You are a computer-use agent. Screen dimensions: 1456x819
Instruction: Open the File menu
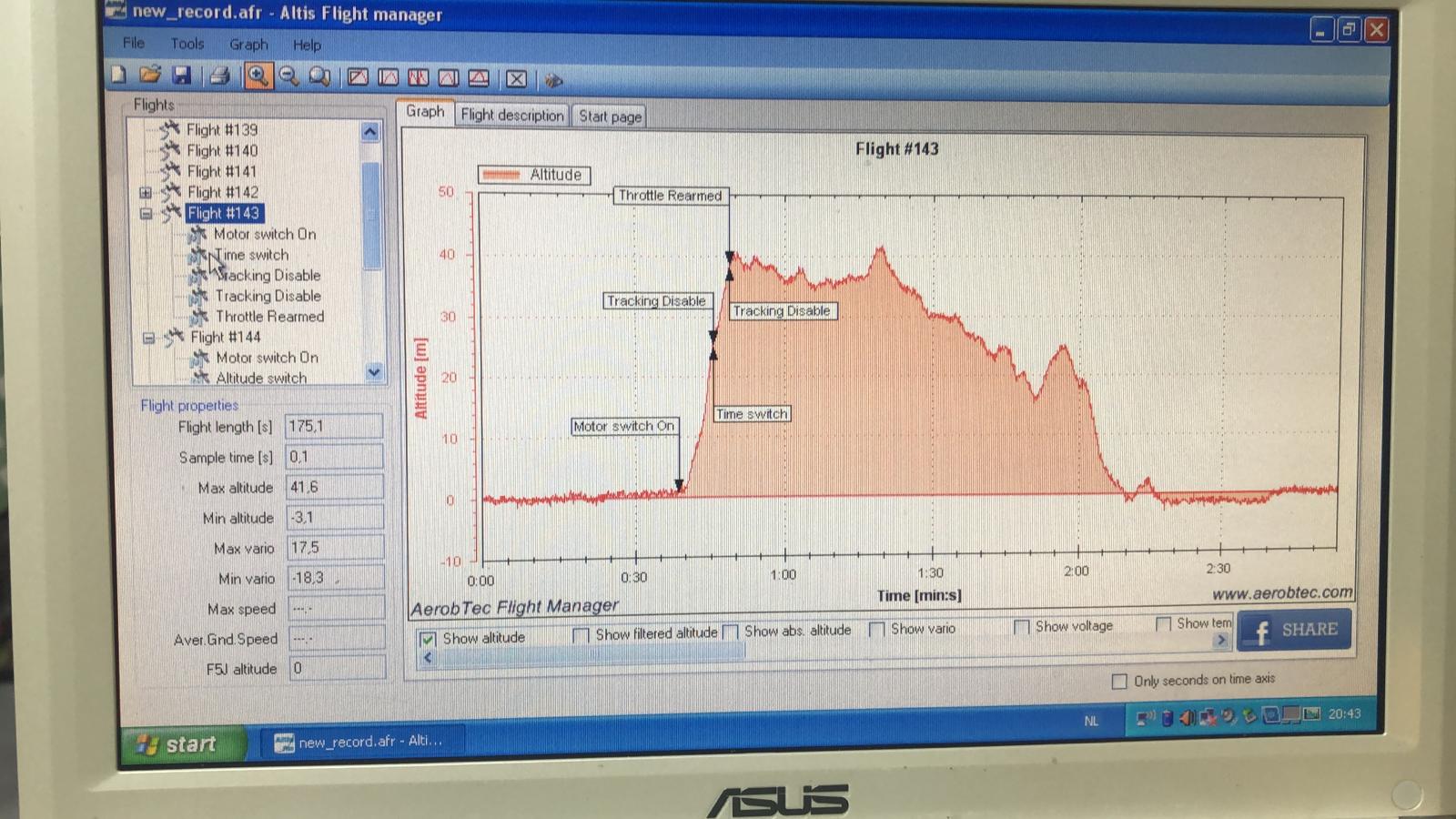coord(134,43)
